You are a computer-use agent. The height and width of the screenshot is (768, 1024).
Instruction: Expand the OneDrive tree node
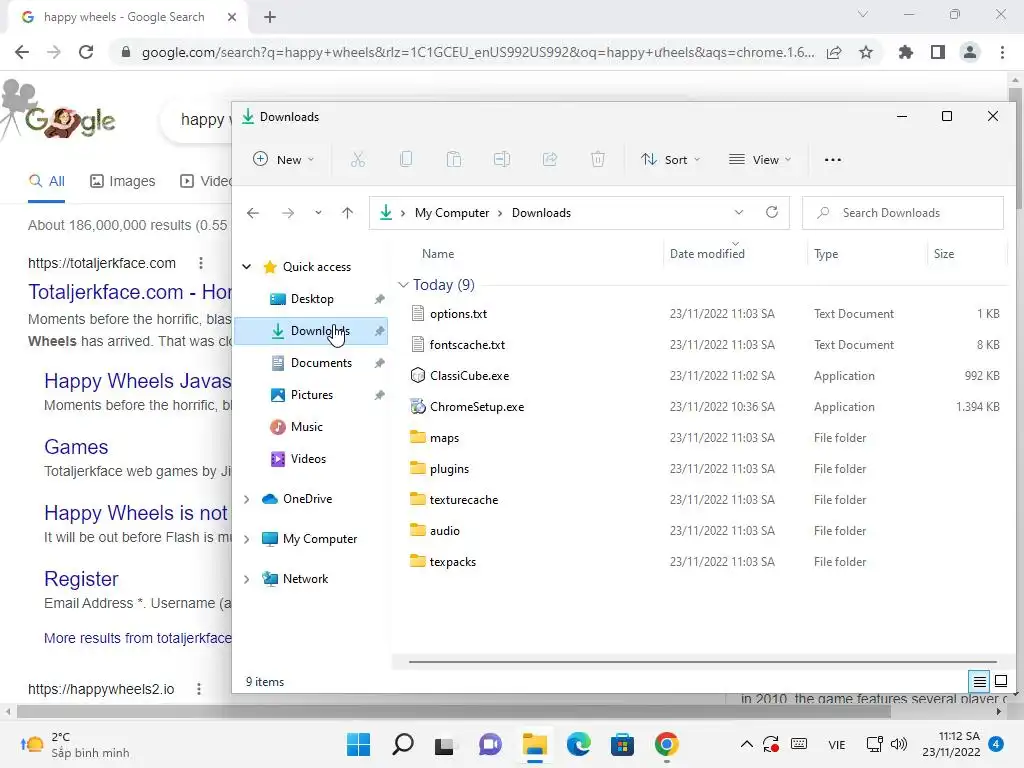[246, 499]
